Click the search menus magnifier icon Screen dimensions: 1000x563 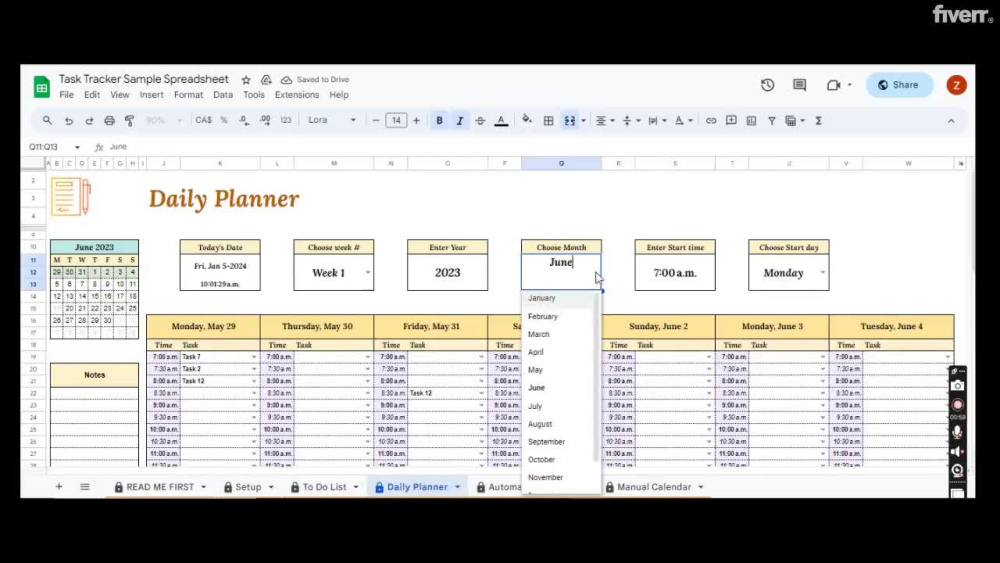47,121
